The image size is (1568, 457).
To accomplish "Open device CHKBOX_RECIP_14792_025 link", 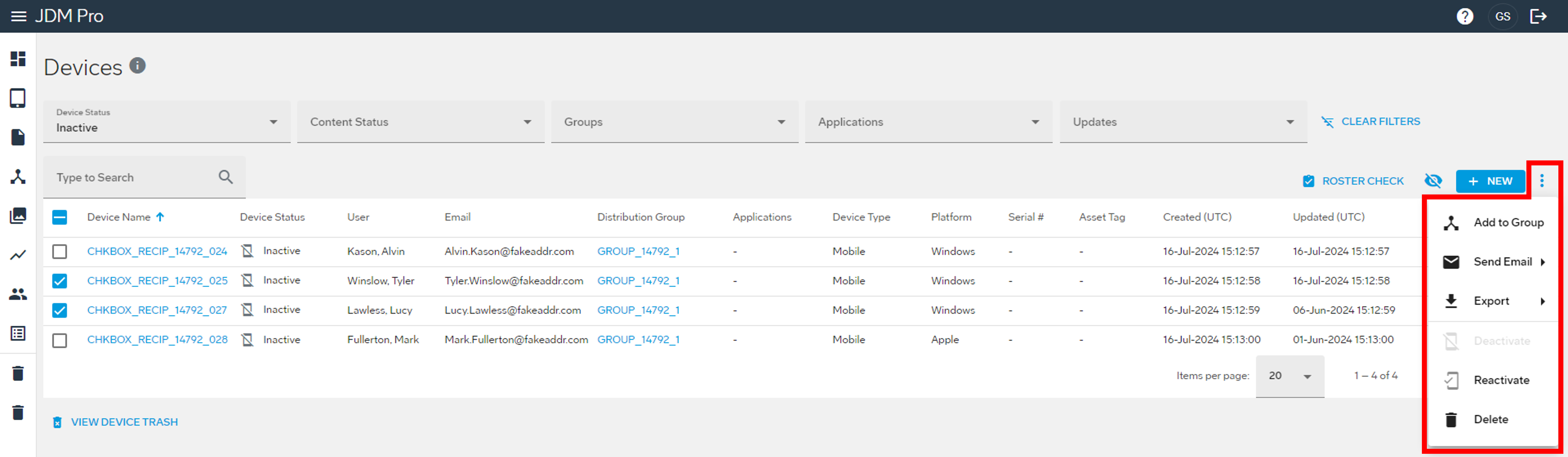I will [x=157, y=281].
